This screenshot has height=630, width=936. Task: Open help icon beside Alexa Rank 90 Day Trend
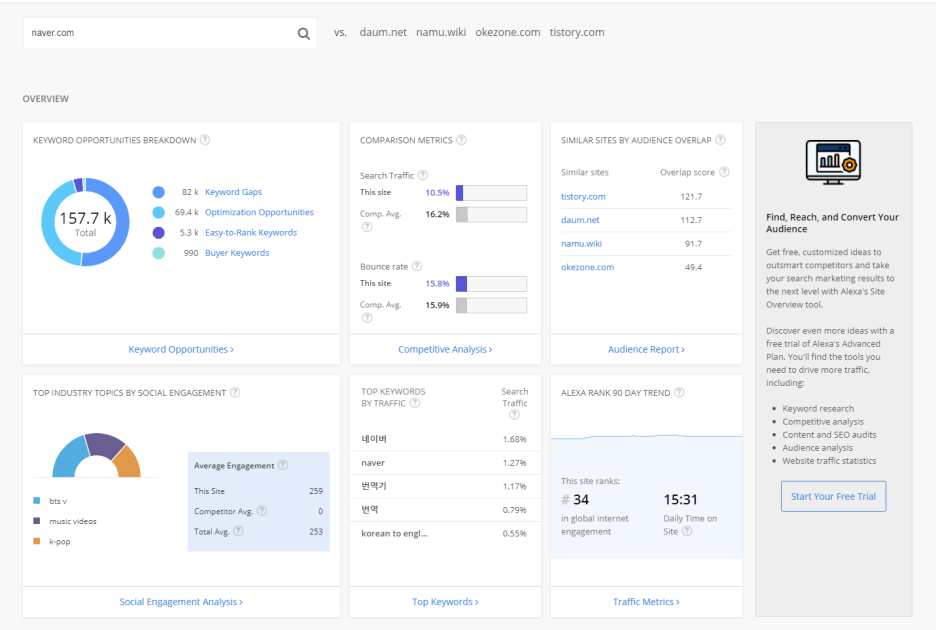tap(679, 392)
